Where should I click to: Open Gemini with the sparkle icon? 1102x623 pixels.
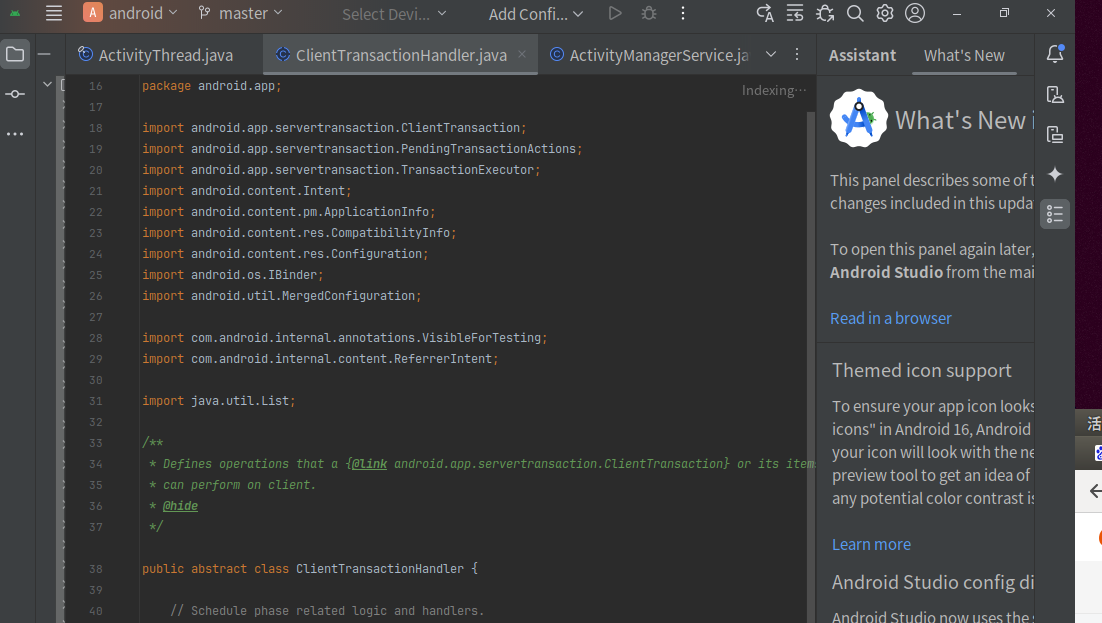coord(1055,174)
